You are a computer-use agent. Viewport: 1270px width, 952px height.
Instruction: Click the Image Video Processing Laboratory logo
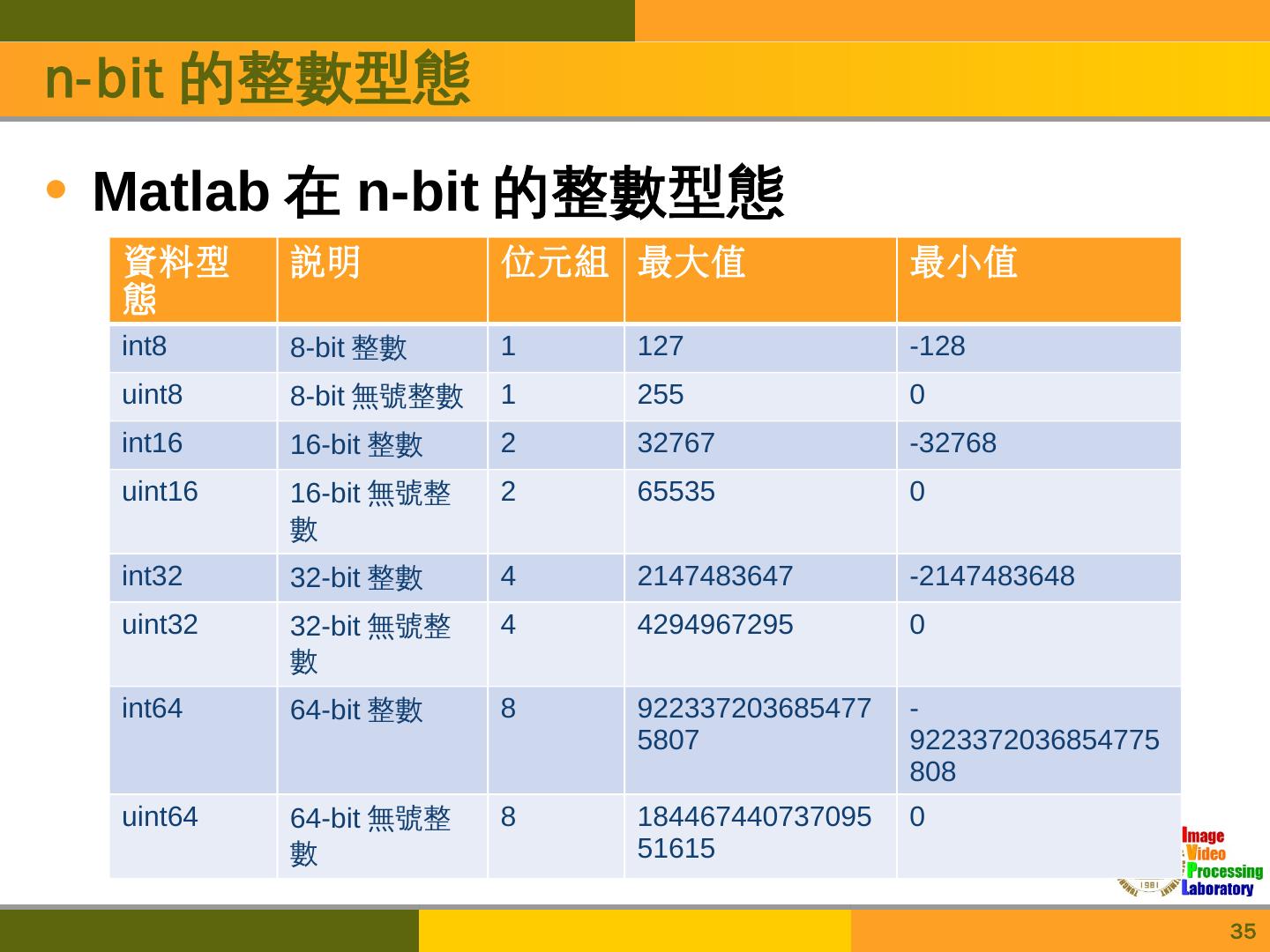[1191, 862]
